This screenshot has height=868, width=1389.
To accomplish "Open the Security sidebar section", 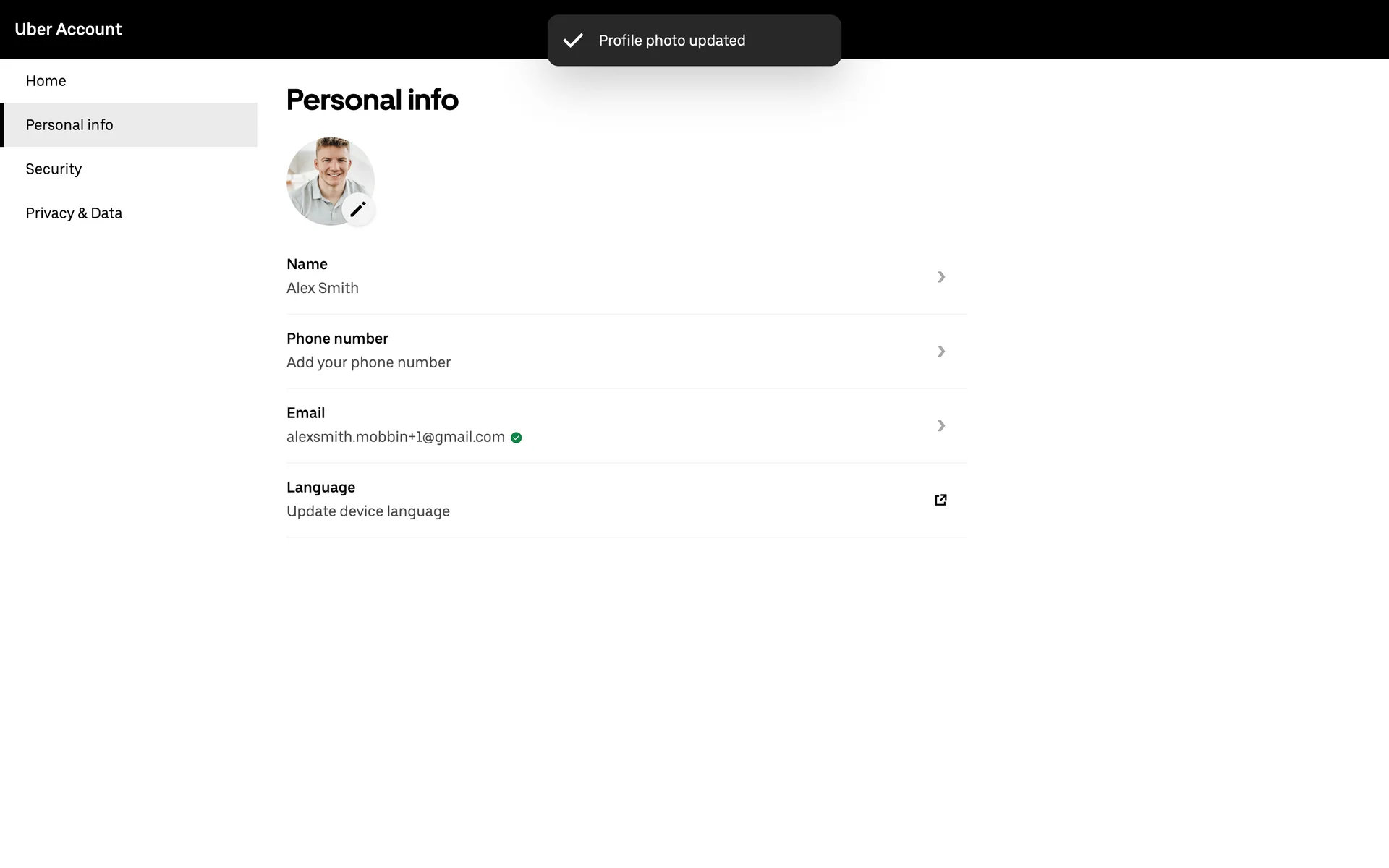I will point(54,169).
